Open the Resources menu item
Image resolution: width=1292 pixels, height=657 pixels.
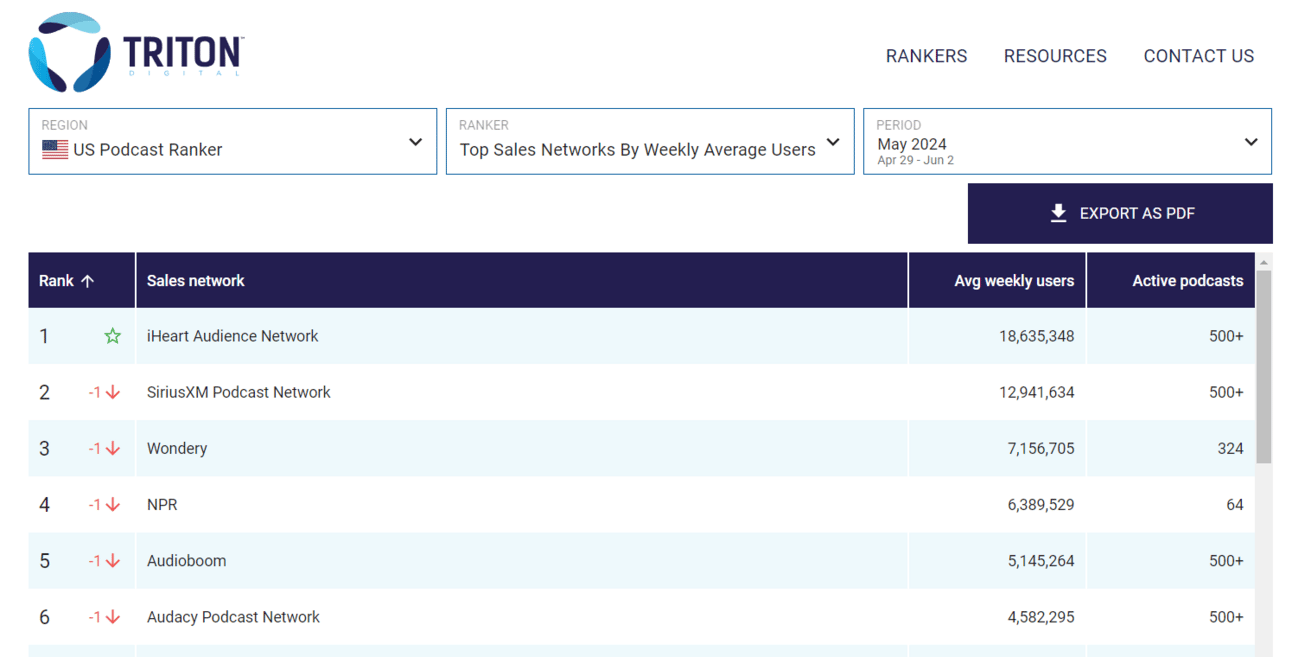pyautogui.click(x=1055, y=56)
